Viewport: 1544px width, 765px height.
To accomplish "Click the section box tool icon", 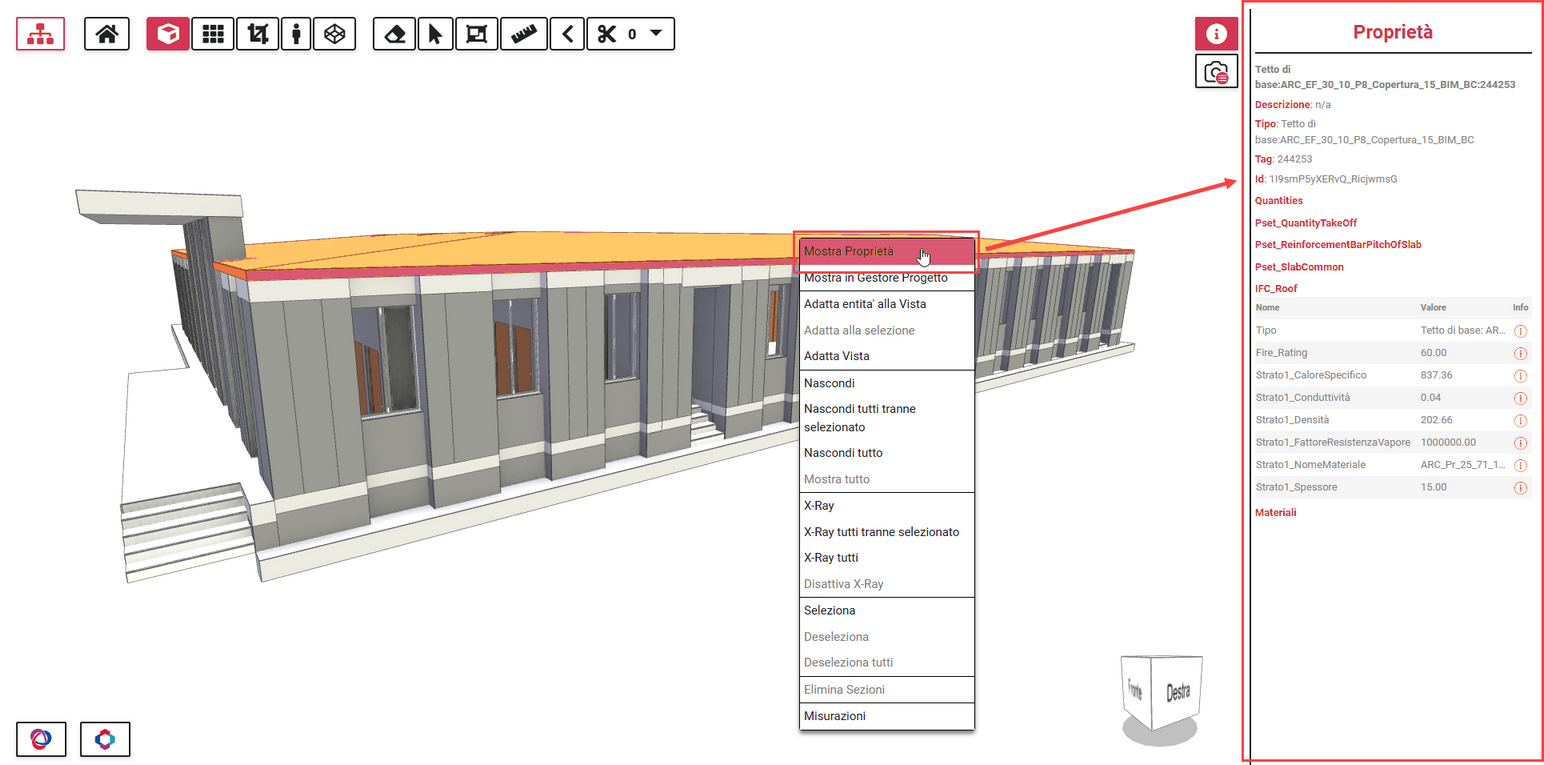I will (x=477, y=33).
